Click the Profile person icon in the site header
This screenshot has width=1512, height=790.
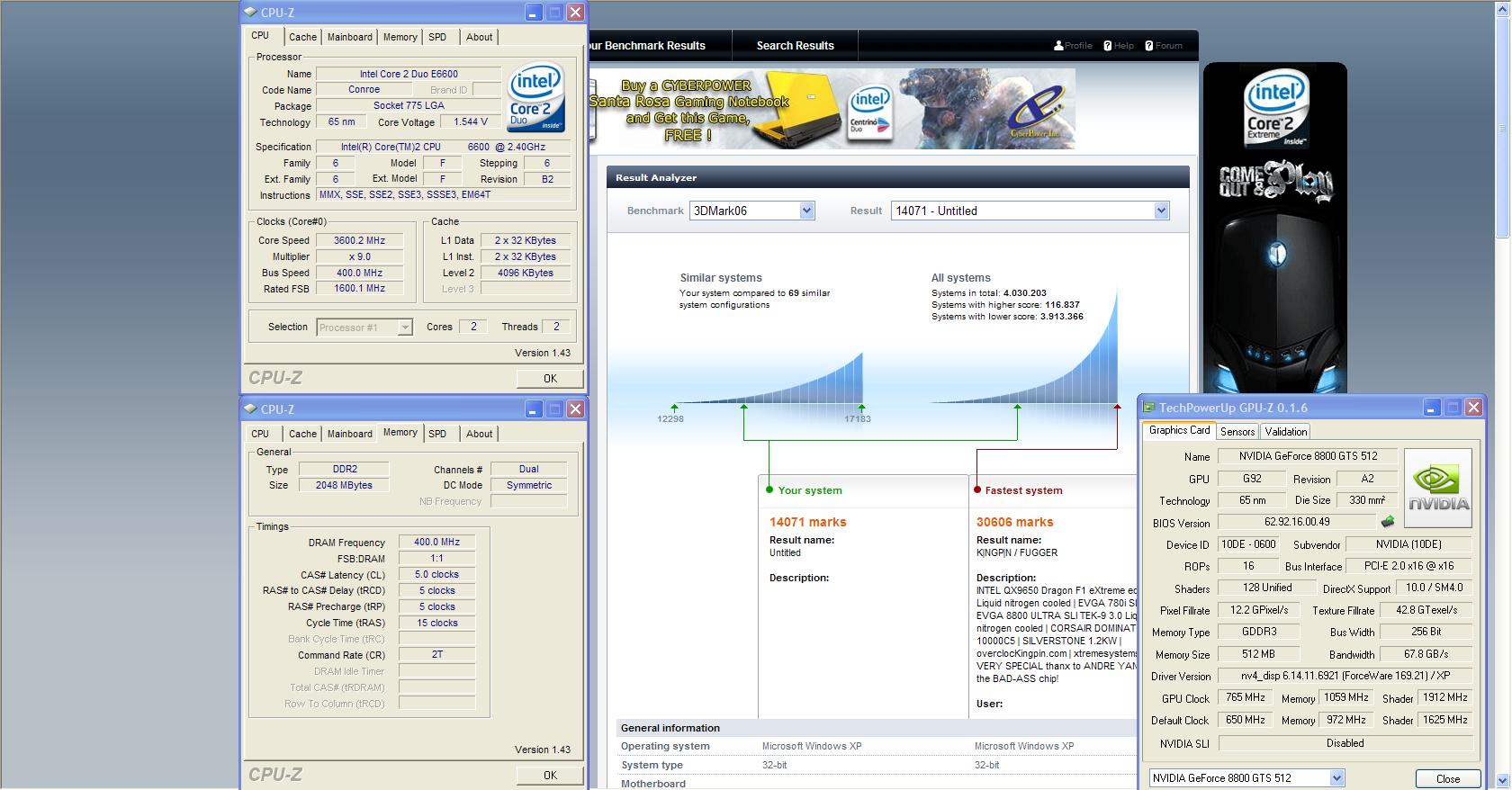[1058, 46]
